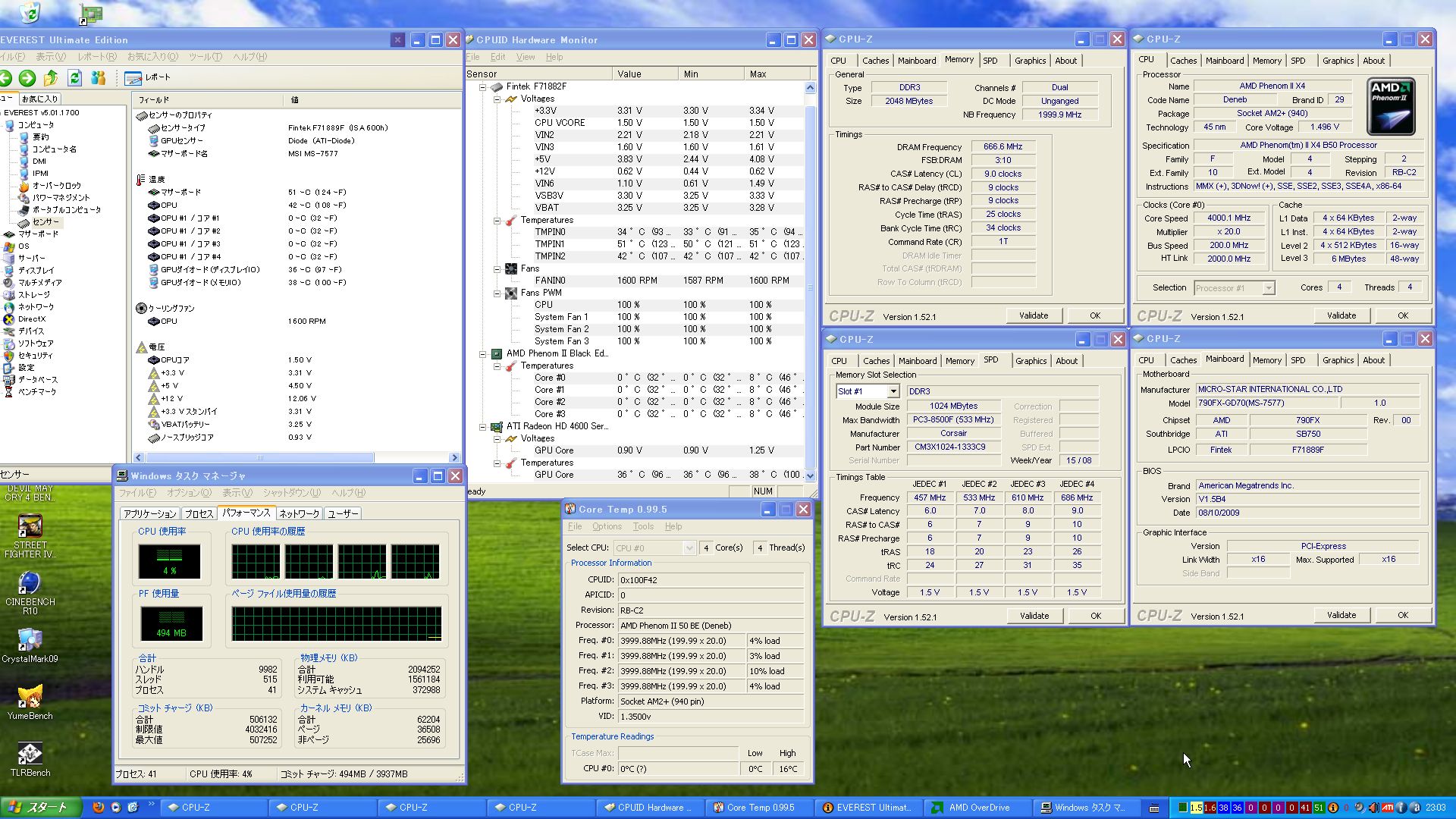Open the Tools menu in Core Temp

642,526
